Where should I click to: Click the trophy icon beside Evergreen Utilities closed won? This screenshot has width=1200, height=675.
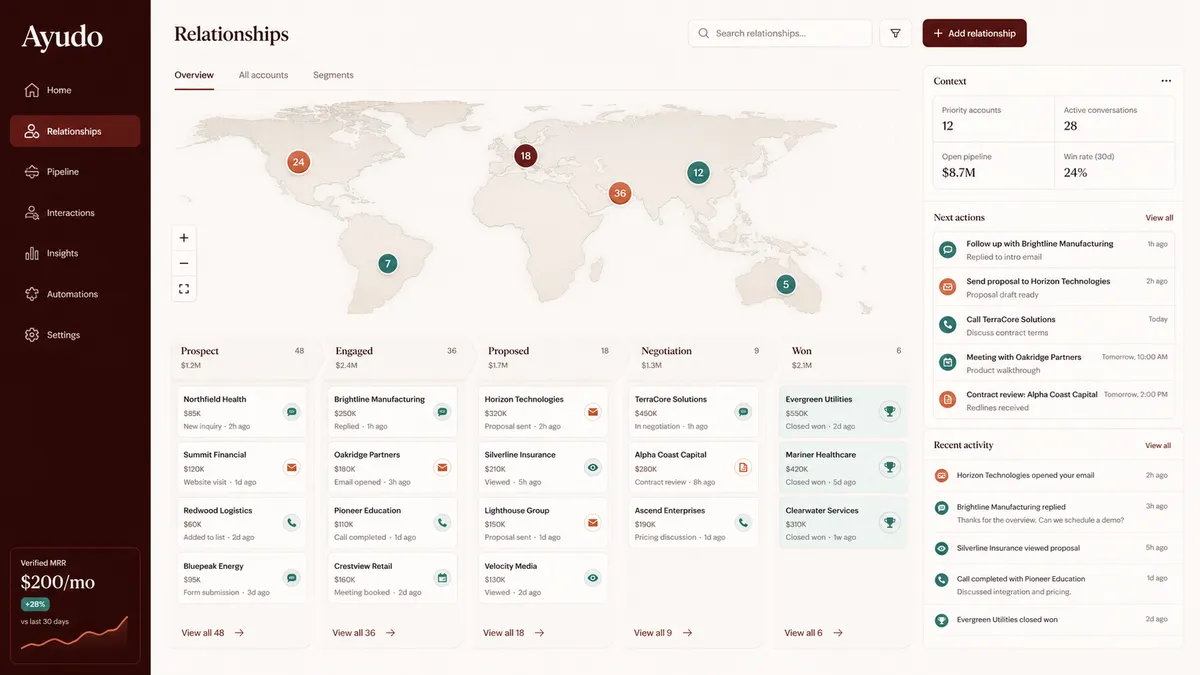[941, 620]
